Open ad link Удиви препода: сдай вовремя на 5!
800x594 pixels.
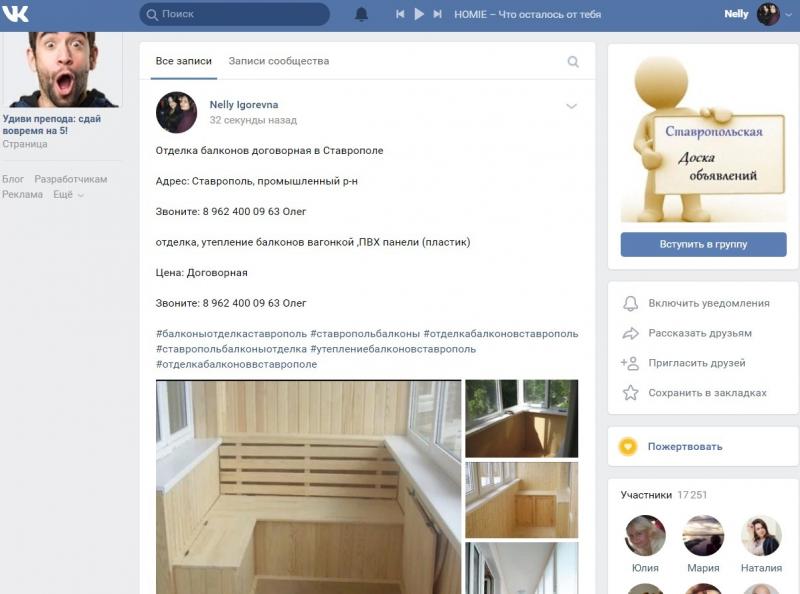[52, 125]
